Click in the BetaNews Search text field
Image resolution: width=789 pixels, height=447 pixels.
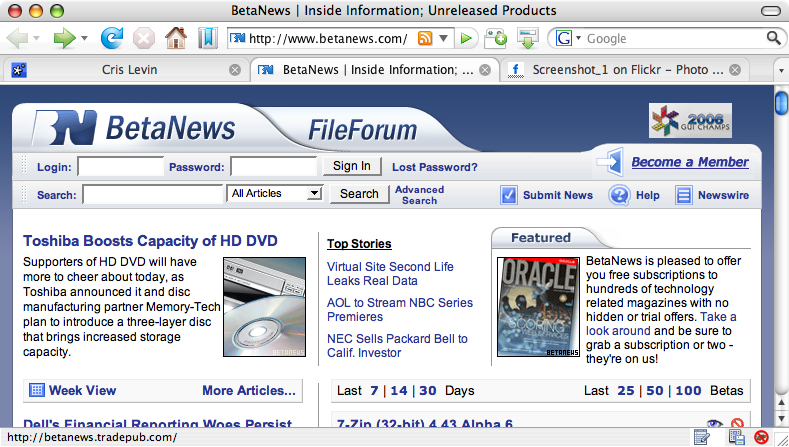[x=152, y=194]
